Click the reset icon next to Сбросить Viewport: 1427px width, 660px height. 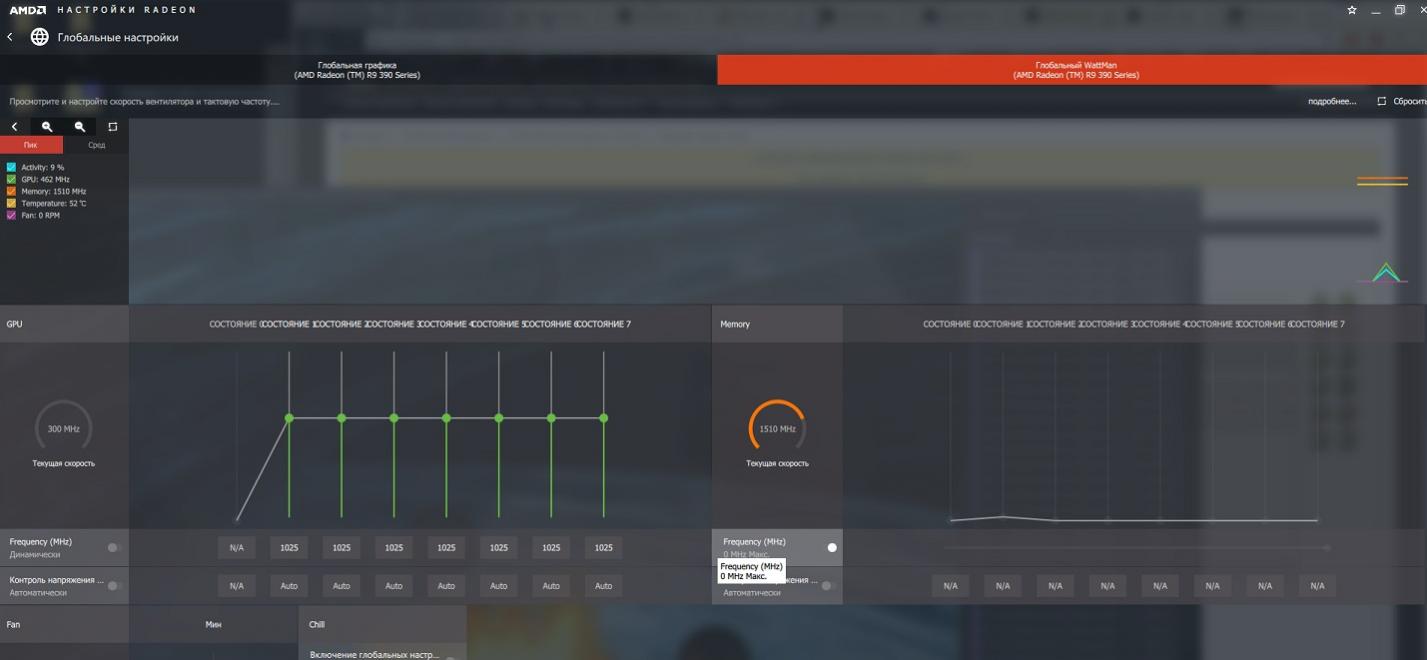pos(1381,101)
